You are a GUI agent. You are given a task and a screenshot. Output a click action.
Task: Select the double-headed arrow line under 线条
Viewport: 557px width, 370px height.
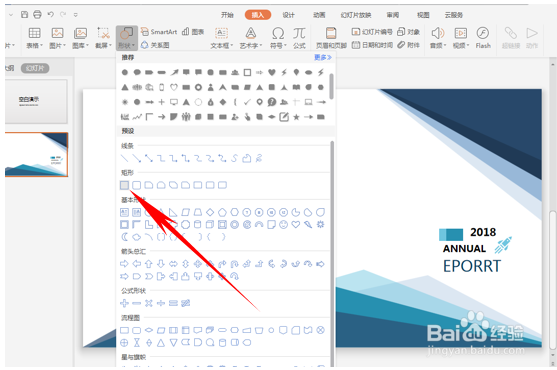149,158
